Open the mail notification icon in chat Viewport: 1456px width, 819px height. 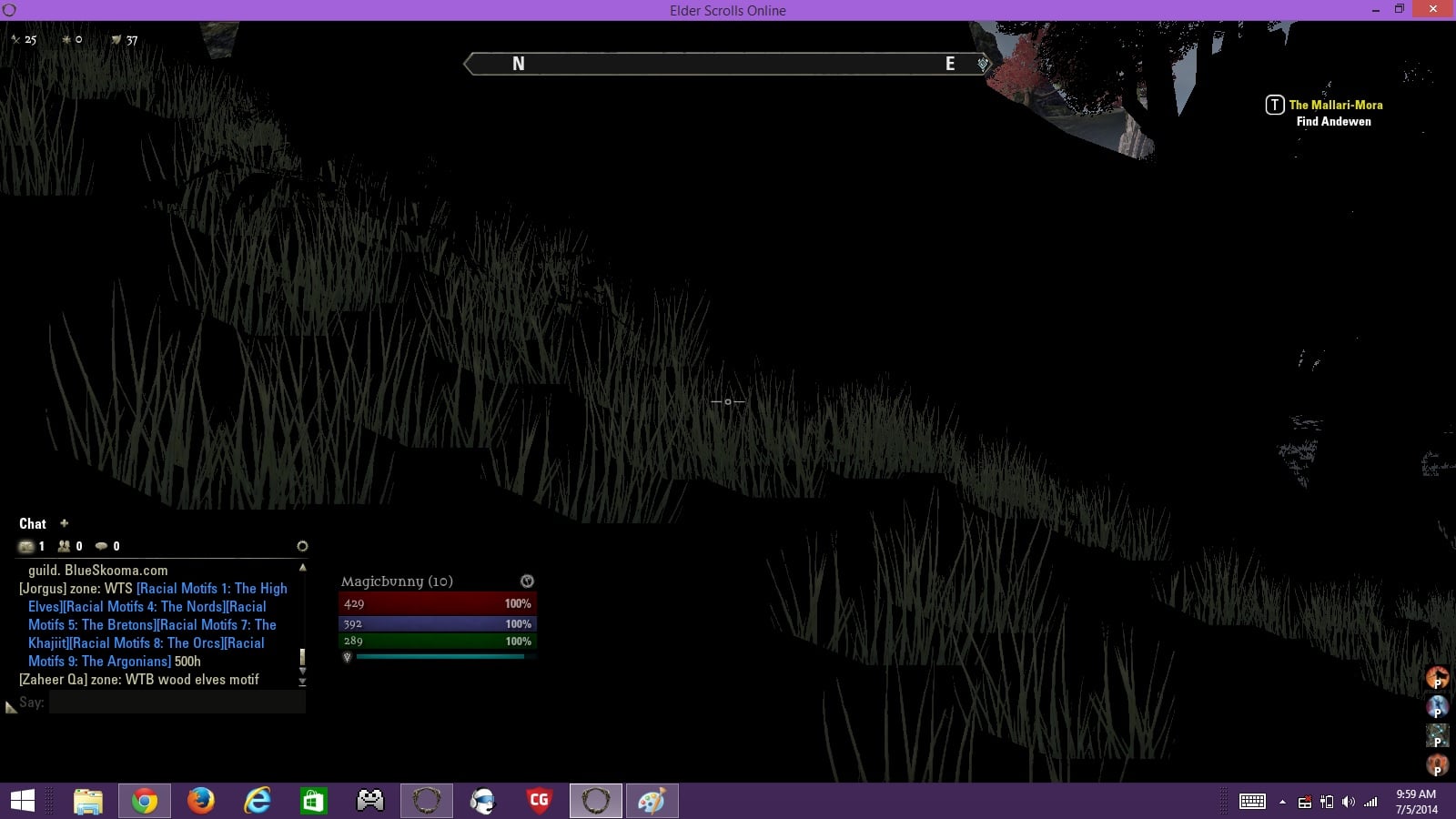(x=26, y=546)
